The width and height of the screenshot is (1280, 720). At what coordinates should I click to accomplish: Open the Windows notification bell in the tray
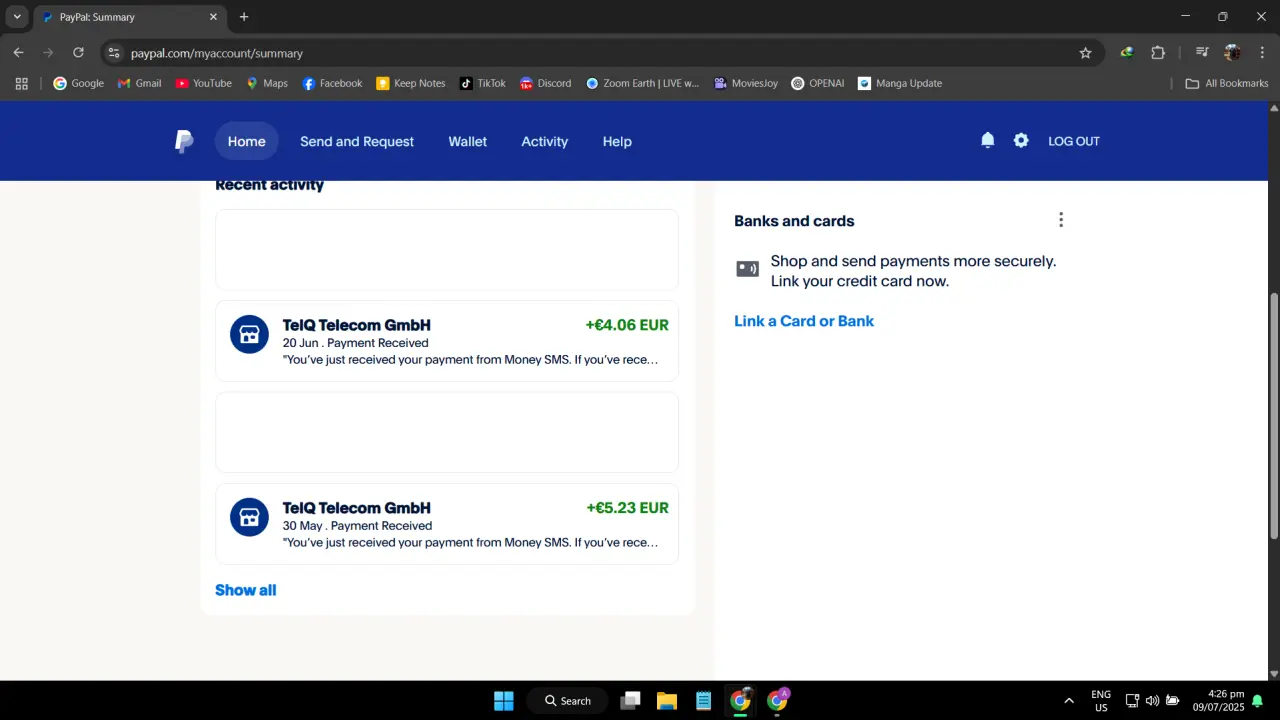[x=1258, y=701]
